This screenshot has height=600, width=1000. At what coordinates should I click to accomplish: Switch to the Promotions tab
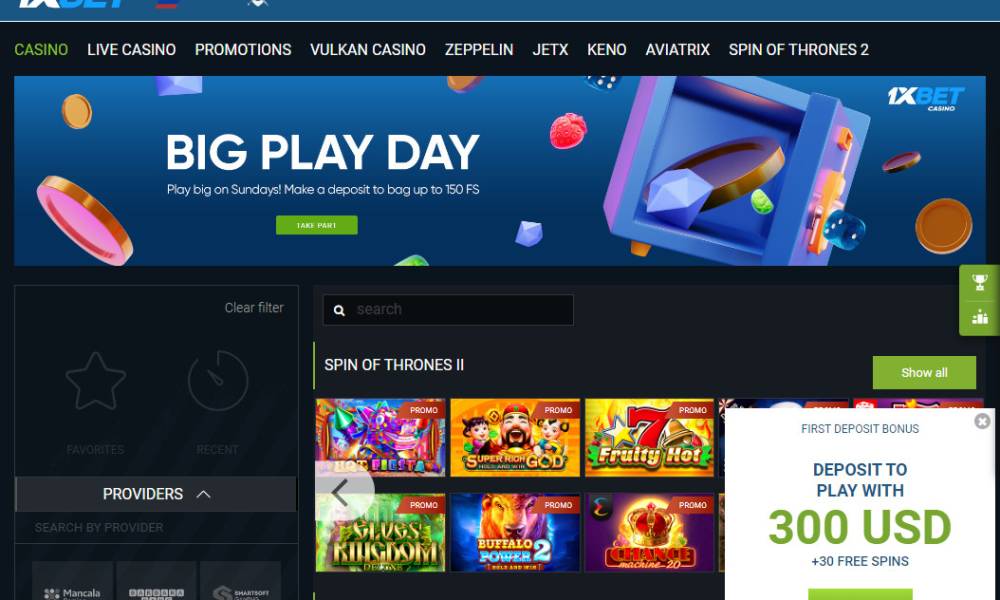(243, 50)
